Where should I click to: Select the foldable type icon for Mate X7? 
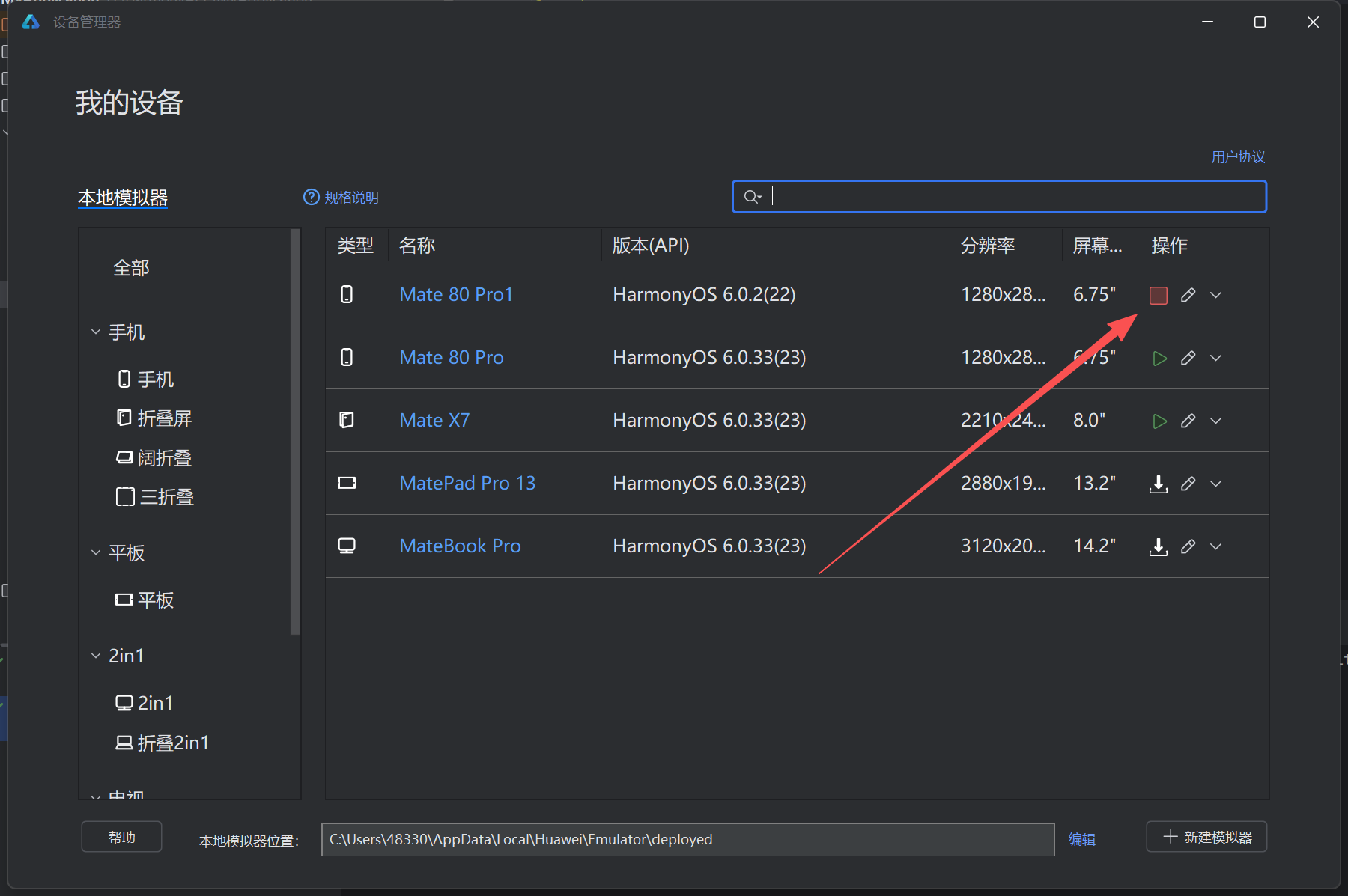coord(347,421)
